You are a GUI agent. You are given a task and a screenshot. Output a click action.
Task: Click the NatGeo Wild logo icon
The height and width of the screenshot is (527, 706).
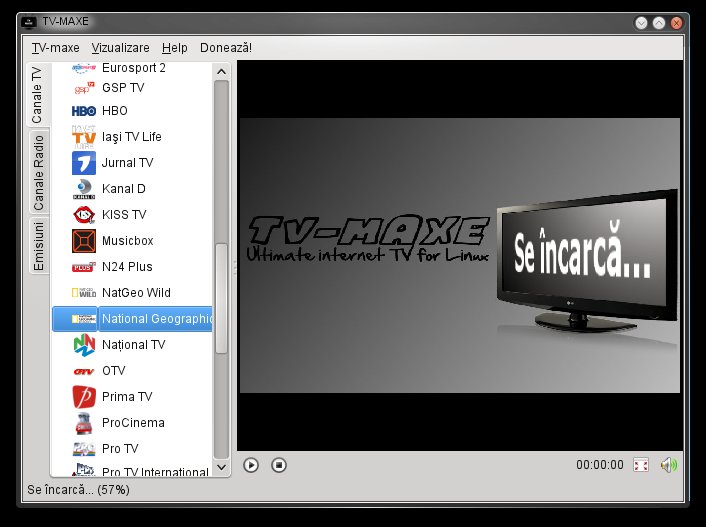[x=84, y=293]
